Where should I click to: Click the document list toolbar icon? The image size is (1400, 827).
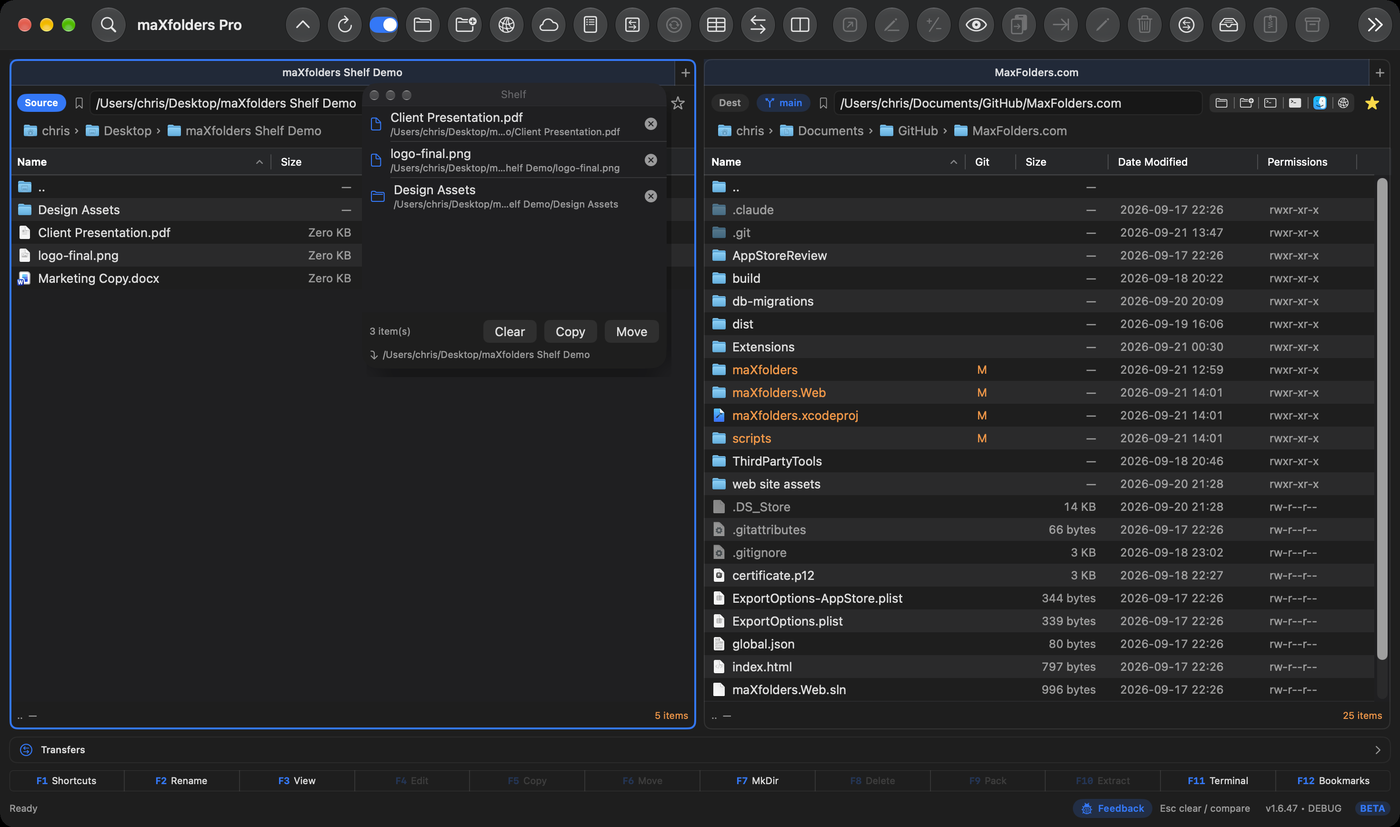590,25
